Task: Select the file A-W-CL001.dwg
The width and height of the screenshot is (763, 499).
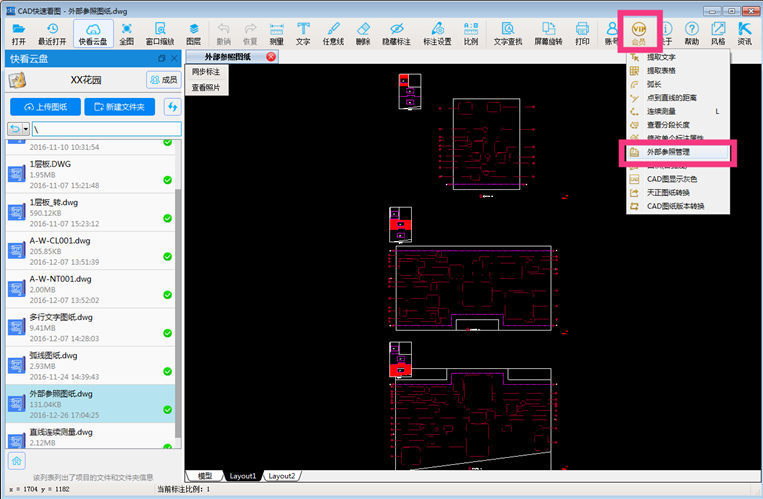Action: pyautogui.click(x=91, y=251)
